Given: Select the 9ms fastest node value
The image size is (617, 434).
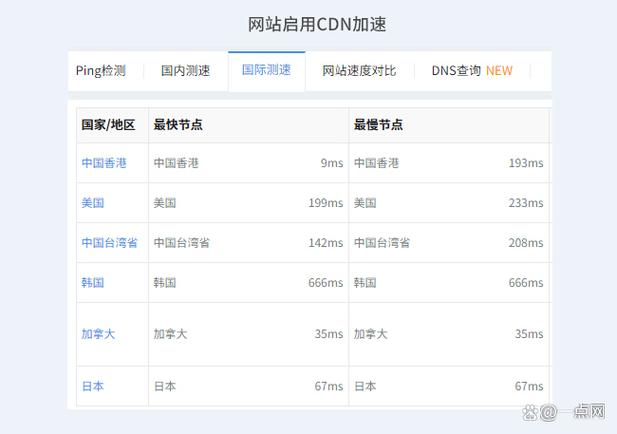Looking at the screenshot, I should click(x=331, y=163).
